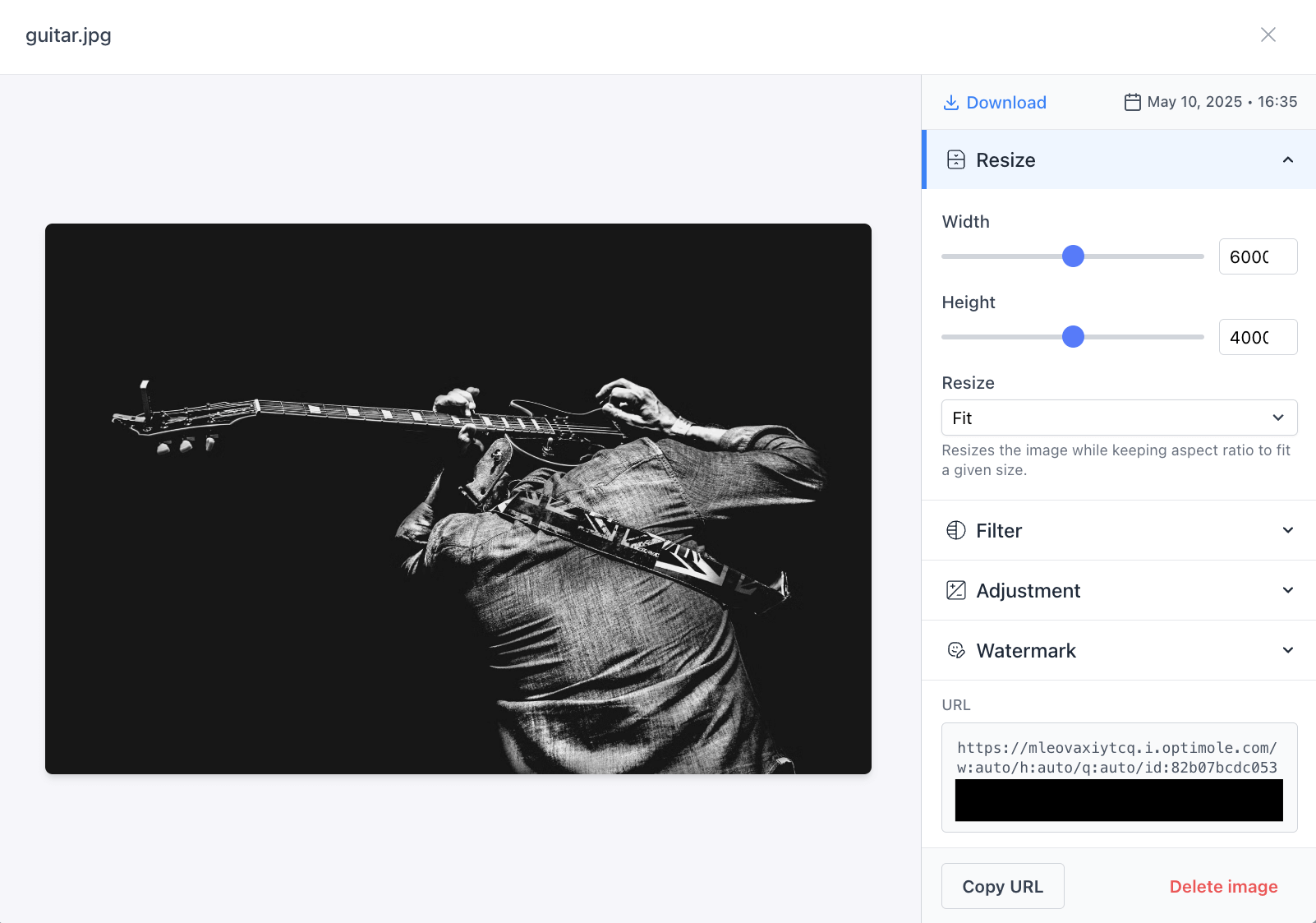The image size is (1316, 923).
Task: Click Delete image
Action: click(1224, 886)
